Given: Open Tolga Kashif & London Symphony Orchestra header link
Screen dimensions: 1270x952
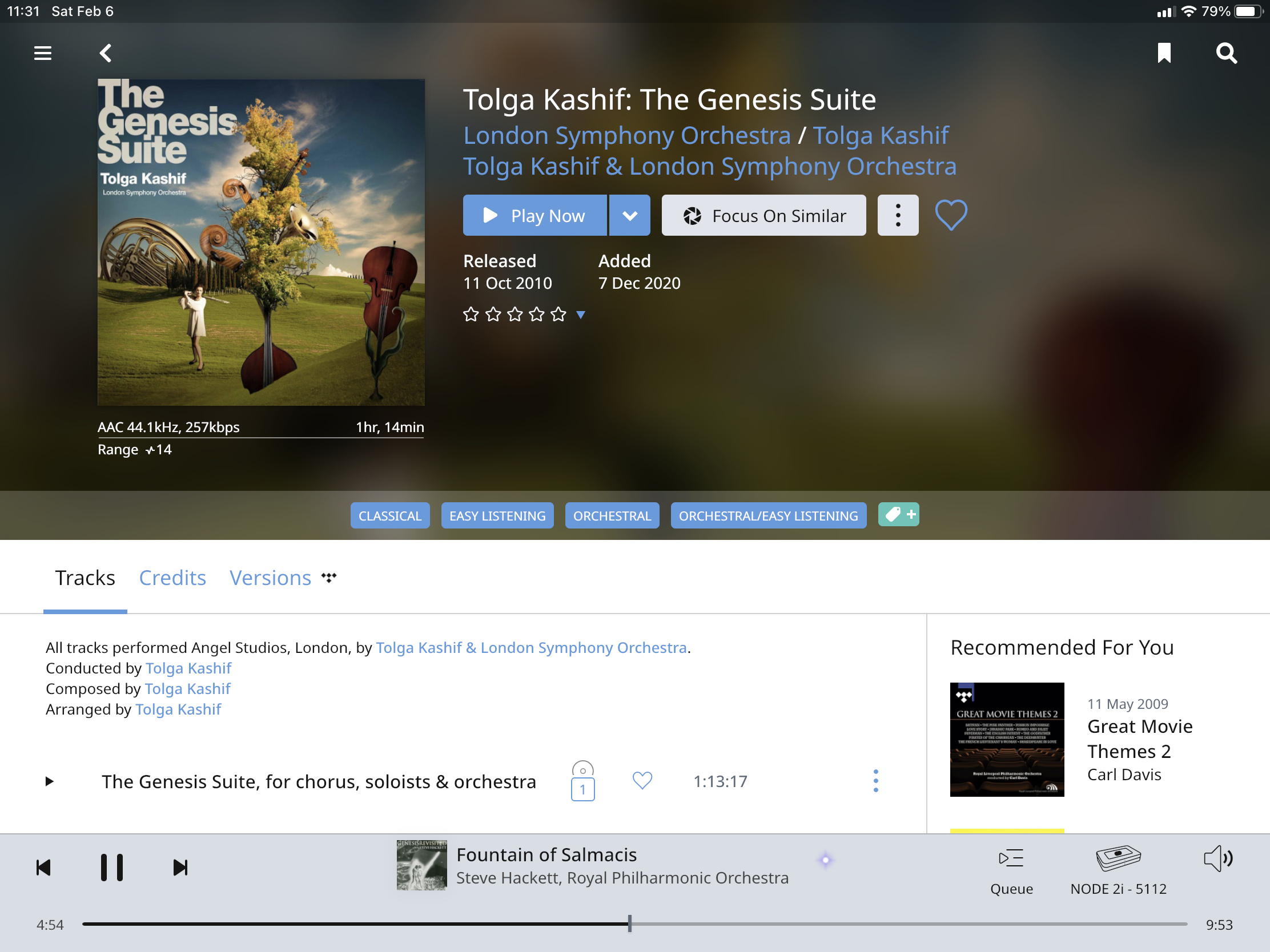Looking at the screenshot, I should [x=710, y=167].
